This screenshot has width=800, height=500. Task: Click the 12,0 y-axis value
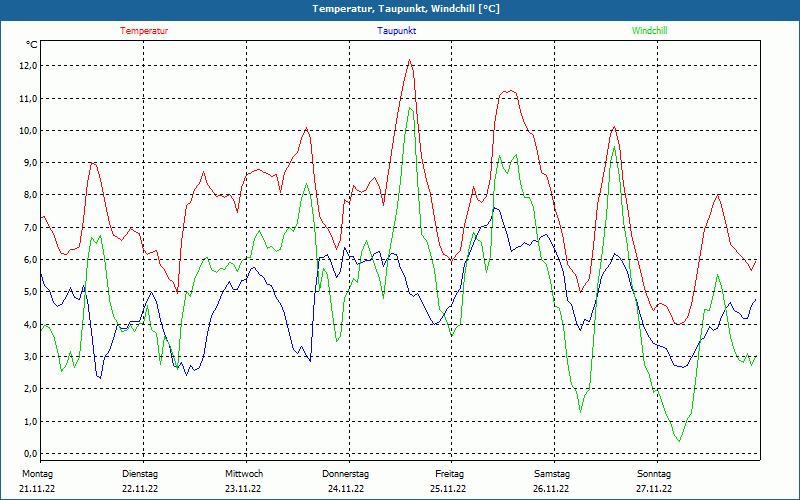click(28, 66)
